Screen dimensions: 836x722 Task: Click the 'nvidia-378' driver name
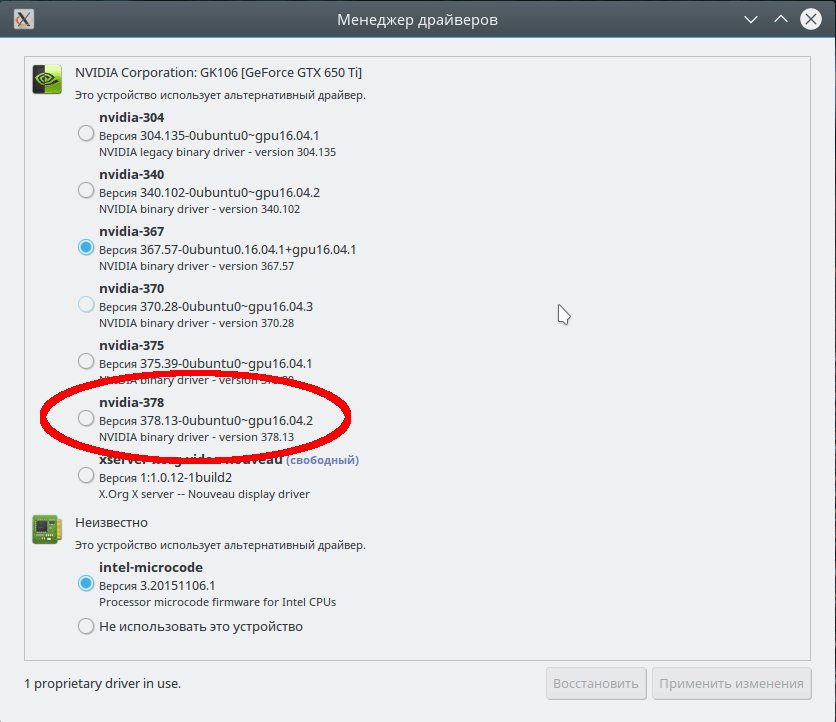coord(132,403)
